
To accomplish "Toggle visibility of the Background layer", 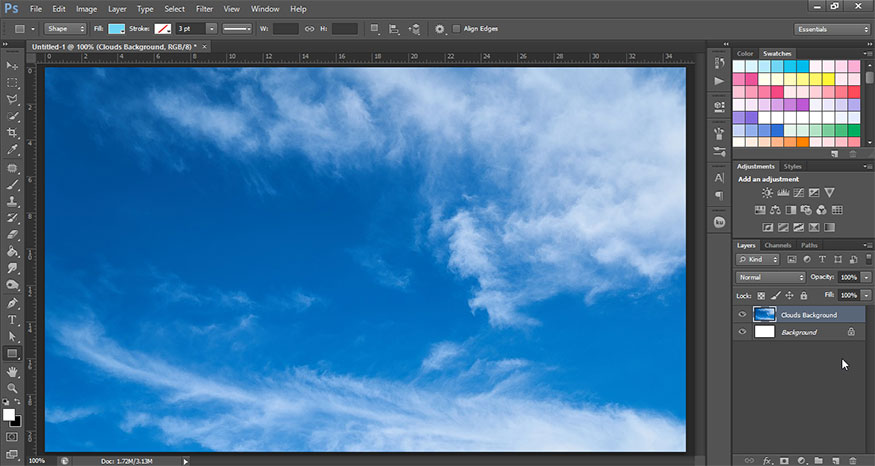I will [x=742, y=332].
